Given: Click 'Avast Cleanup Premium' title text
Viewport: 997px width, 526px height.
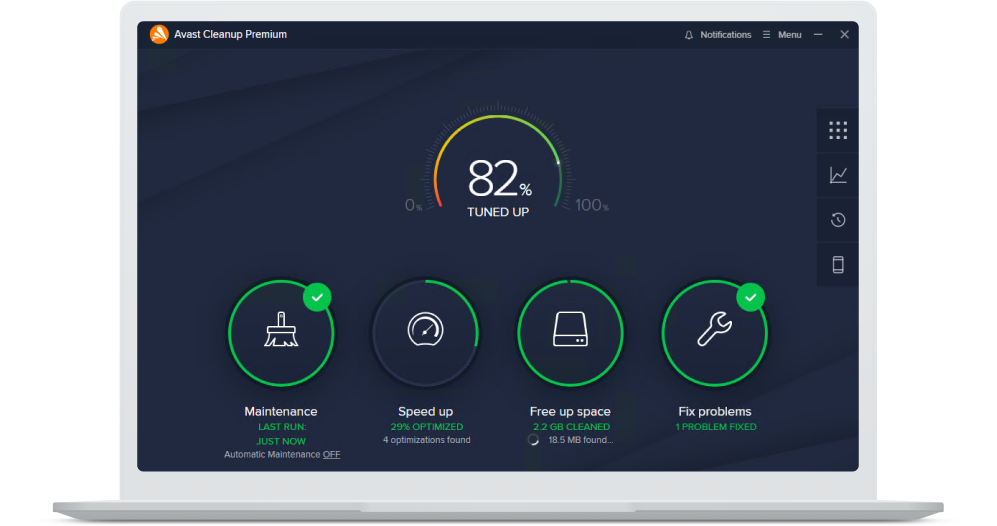Looking at the screenshot, I should pyautogui.click(x=230, y=34).
